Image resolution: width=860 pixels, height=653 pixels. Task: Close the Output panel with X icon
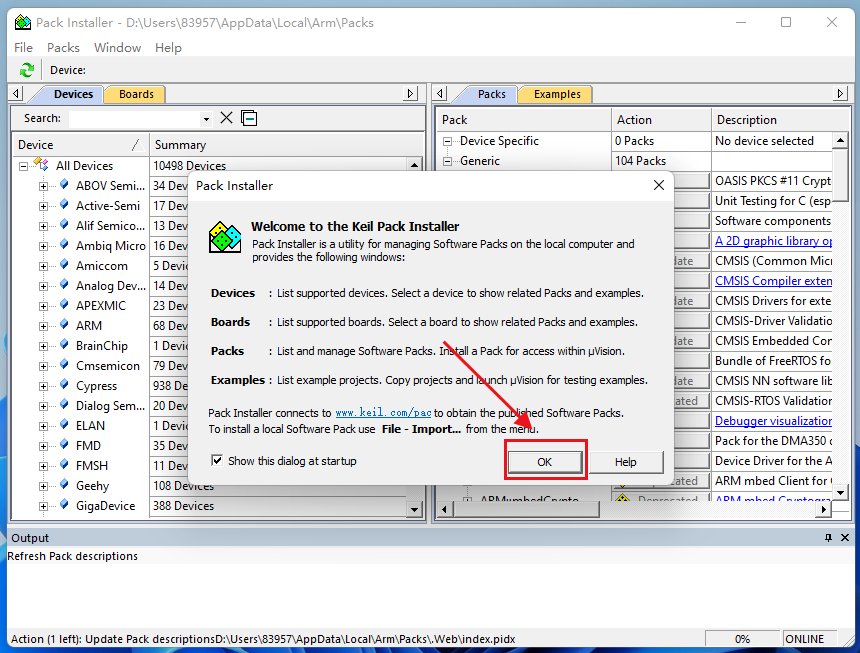pyautogui.click(x=845, y=538)
